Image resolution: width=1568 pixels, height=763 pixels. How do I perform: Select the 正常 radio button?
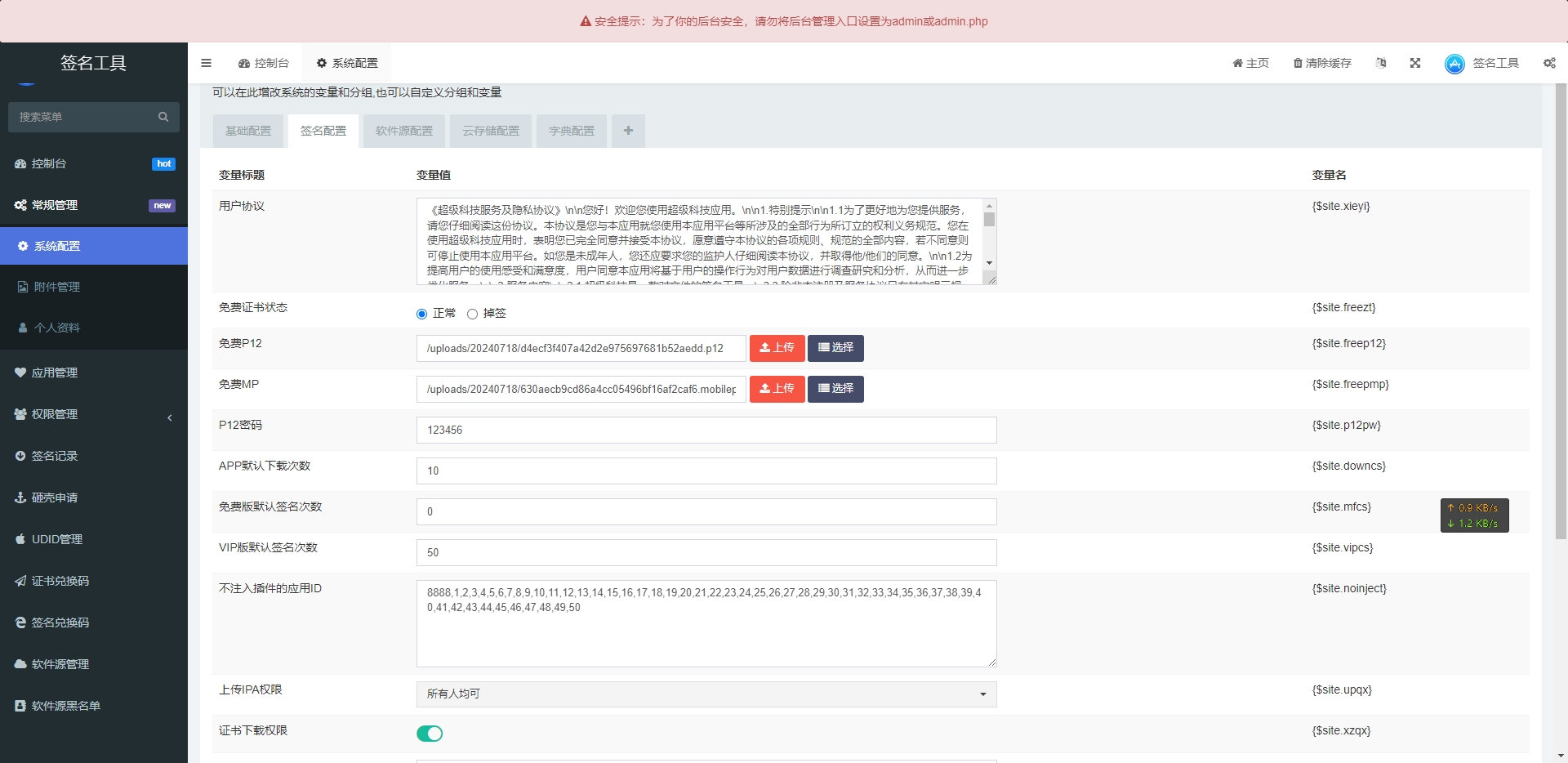tap(422, 314)
